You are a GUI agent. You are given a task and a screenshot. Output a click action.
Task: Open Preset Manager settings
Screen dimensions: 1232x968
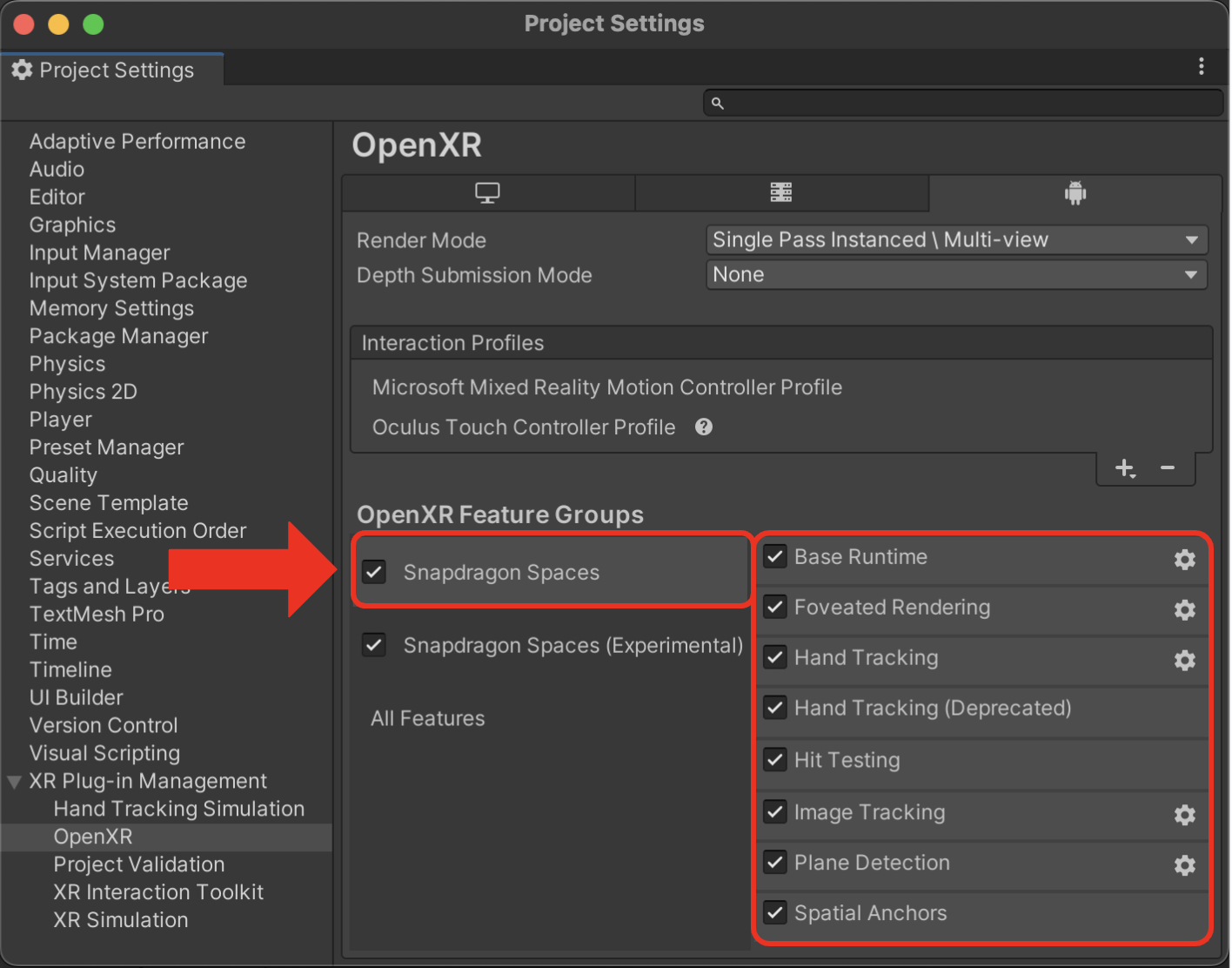pyautogui.click(x=106, y=447)
